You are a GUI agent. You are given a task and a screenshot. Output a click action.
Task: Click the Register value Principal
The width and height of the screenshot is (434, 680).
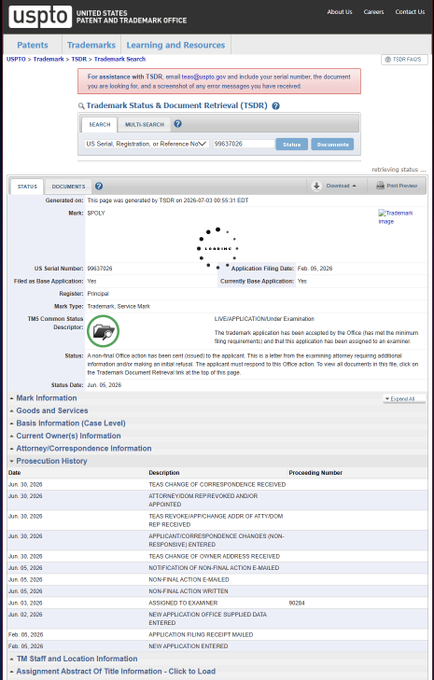(x=98, y=294)
